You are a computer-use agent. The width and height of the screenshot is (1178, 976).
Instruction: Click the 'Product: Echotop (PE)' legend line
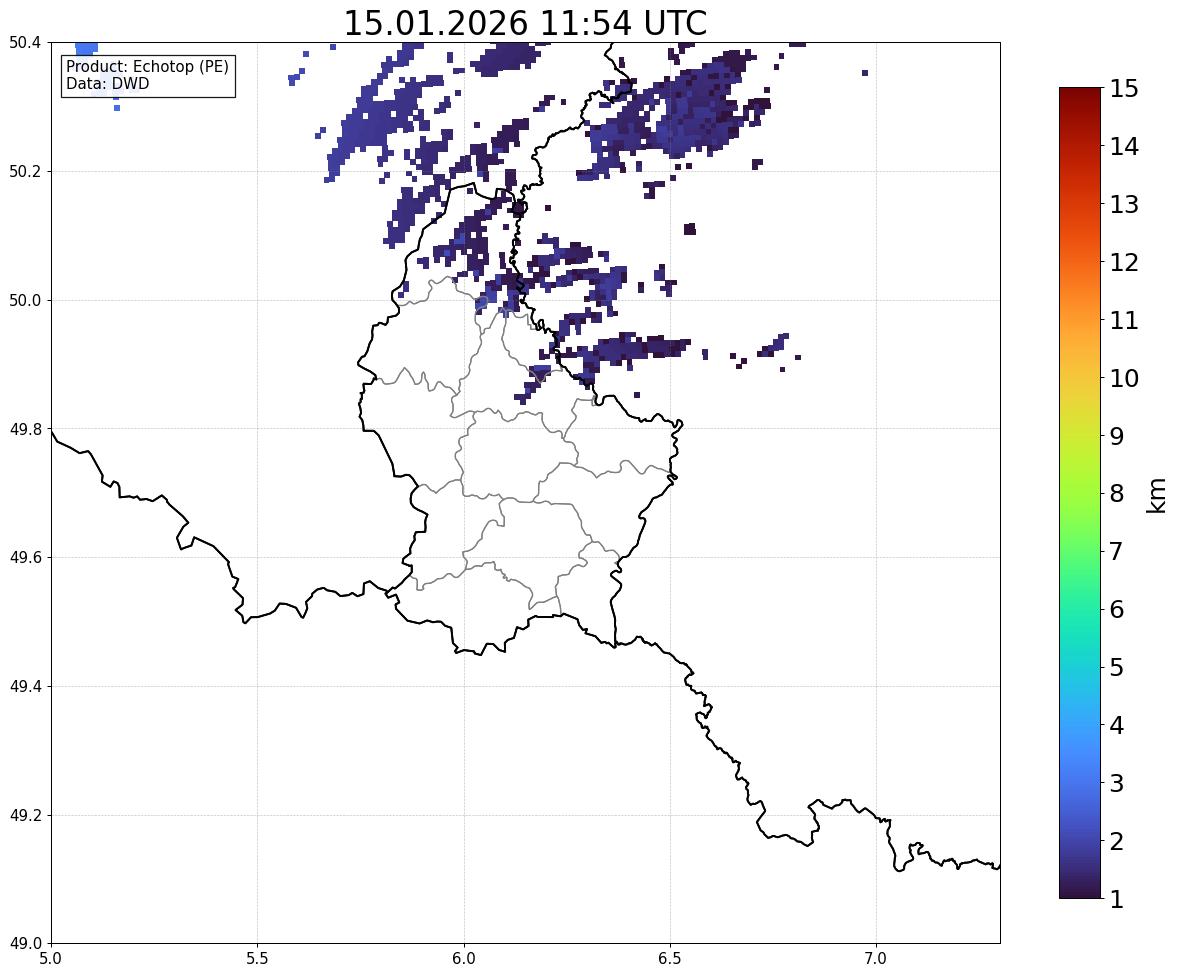tap(147, 66)
